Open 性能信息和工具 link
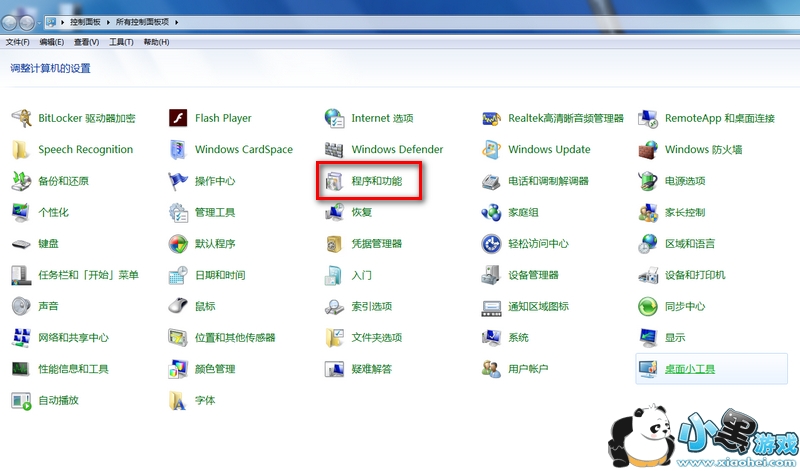 pyautogui.click(x=73, y=369)
